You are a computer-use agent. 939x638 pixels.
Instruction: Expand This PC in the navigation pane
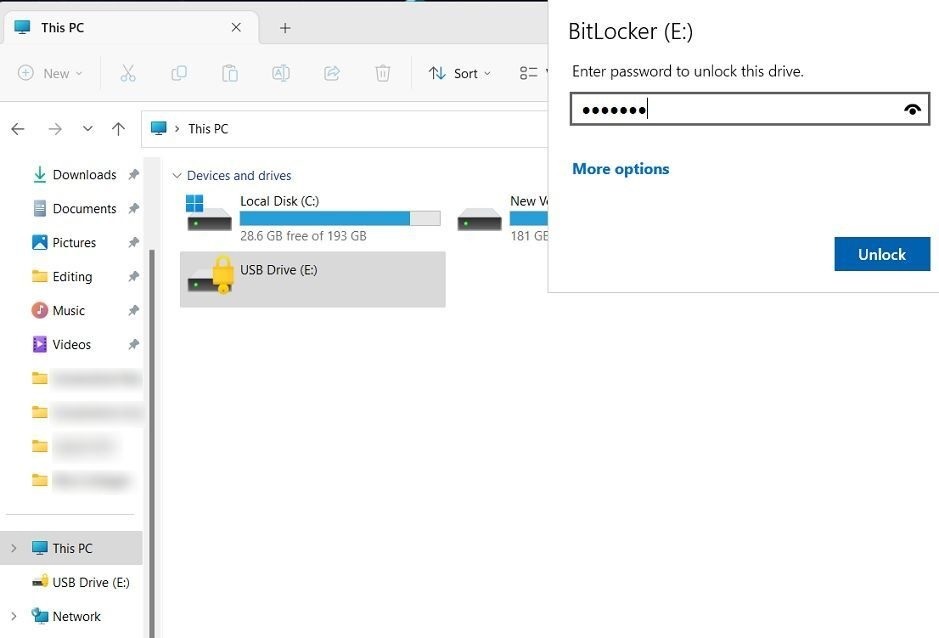12,548
